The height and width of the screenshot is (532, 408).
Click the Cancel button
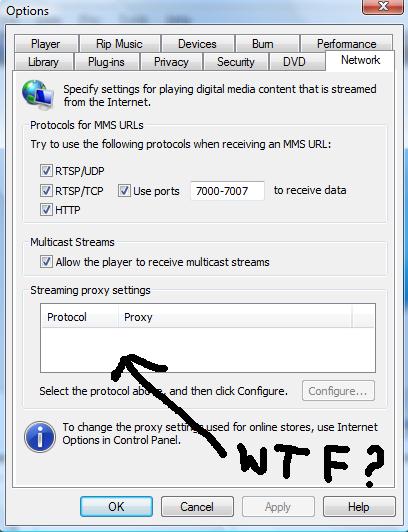(x=197, y=507)
